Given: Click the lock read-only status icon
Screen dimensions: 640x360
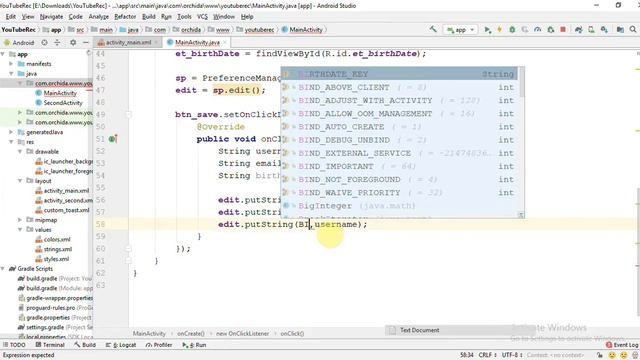Looking at the screenshot, I should coord(600,355).
